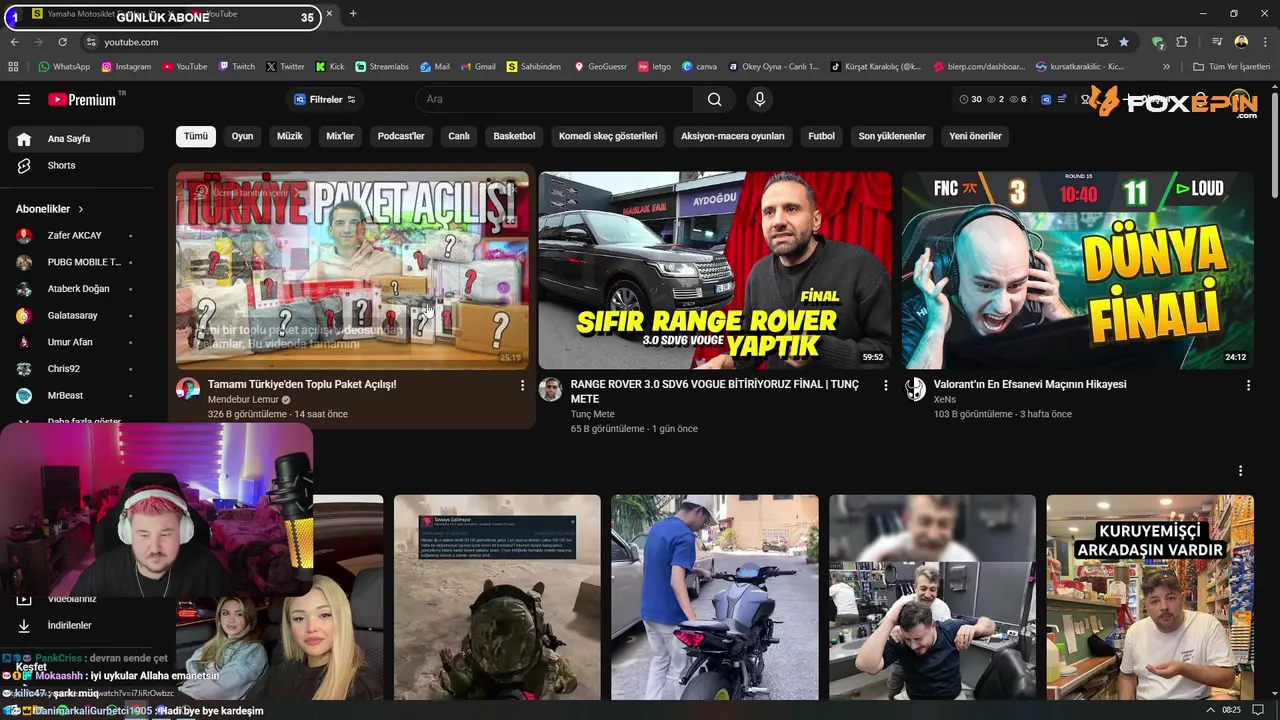The image size is (1280, 720).
Task: Click into the Ara search field
Action: tap(555, 99)
